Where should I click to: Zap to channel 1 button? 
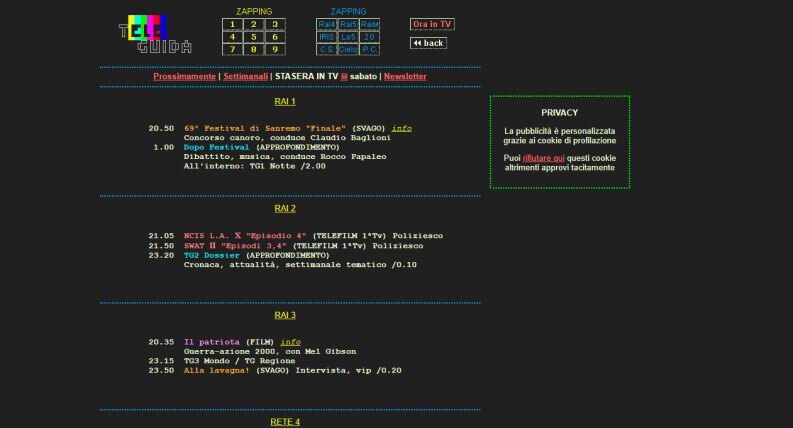coord(232,24)
